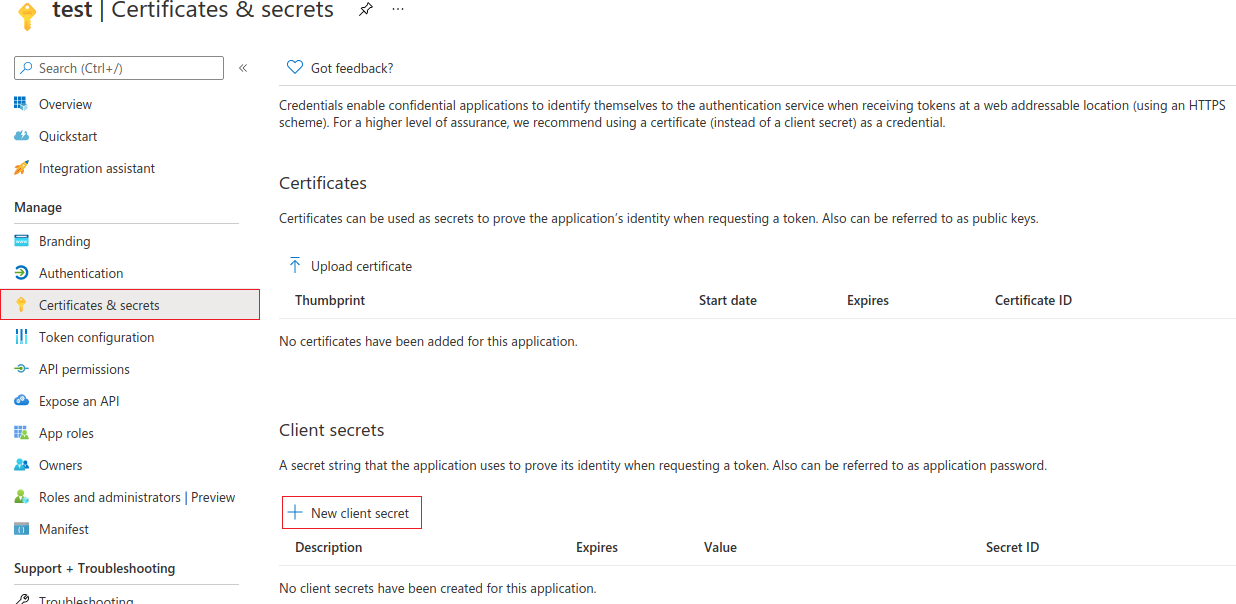Collapse the sidebar with double-chevron button
This screenshot has width=1236, height=604.
pyautogui.click(x=243, y=68)
